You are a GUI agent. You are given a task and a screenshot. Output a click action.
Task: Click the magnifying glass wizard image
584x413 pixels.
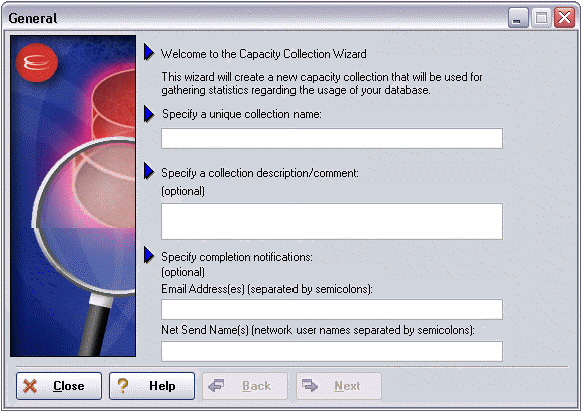coord(73,196)
